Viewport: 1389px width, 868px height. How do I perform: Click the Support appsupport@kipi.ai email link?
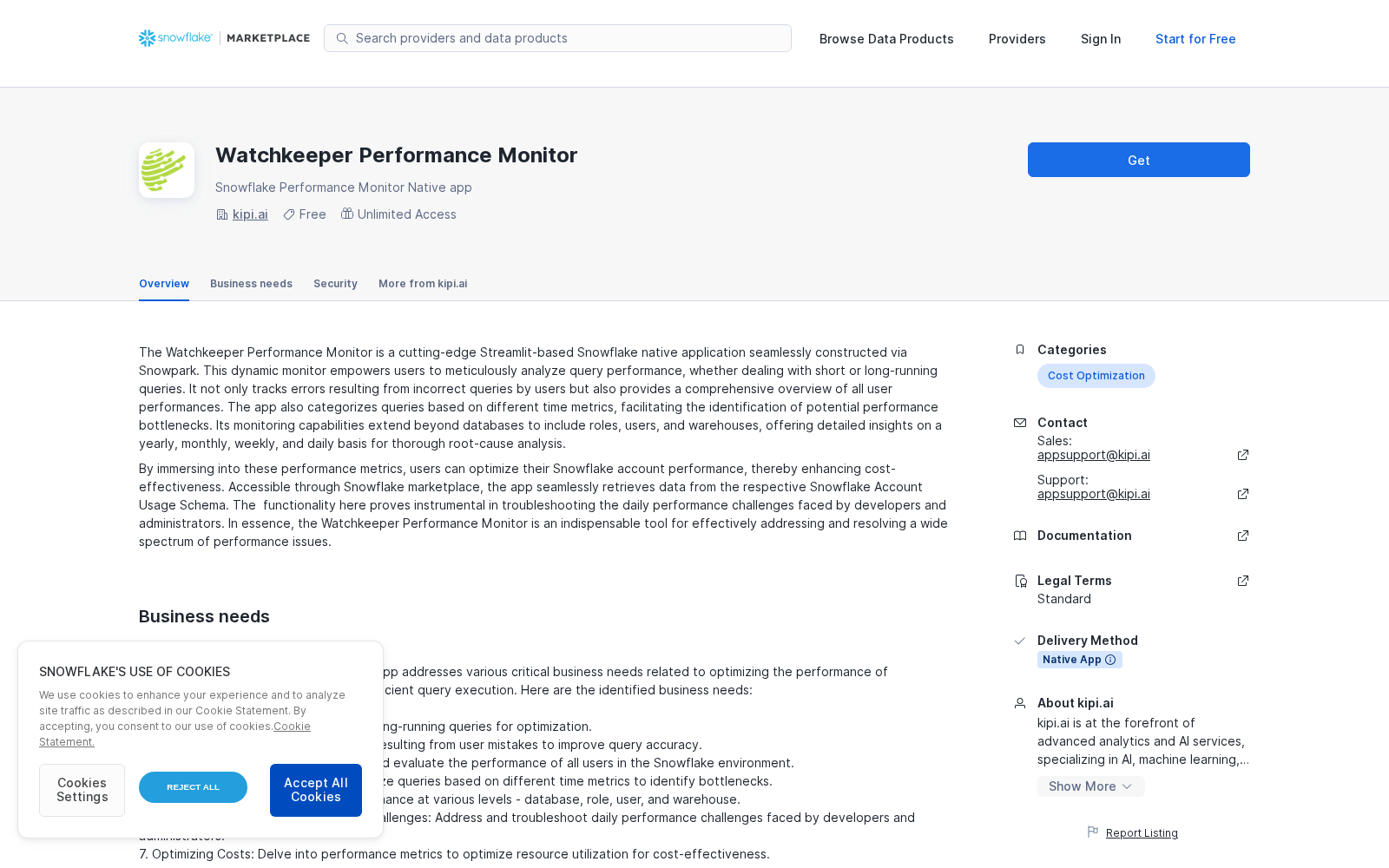tap(1094, 494)
